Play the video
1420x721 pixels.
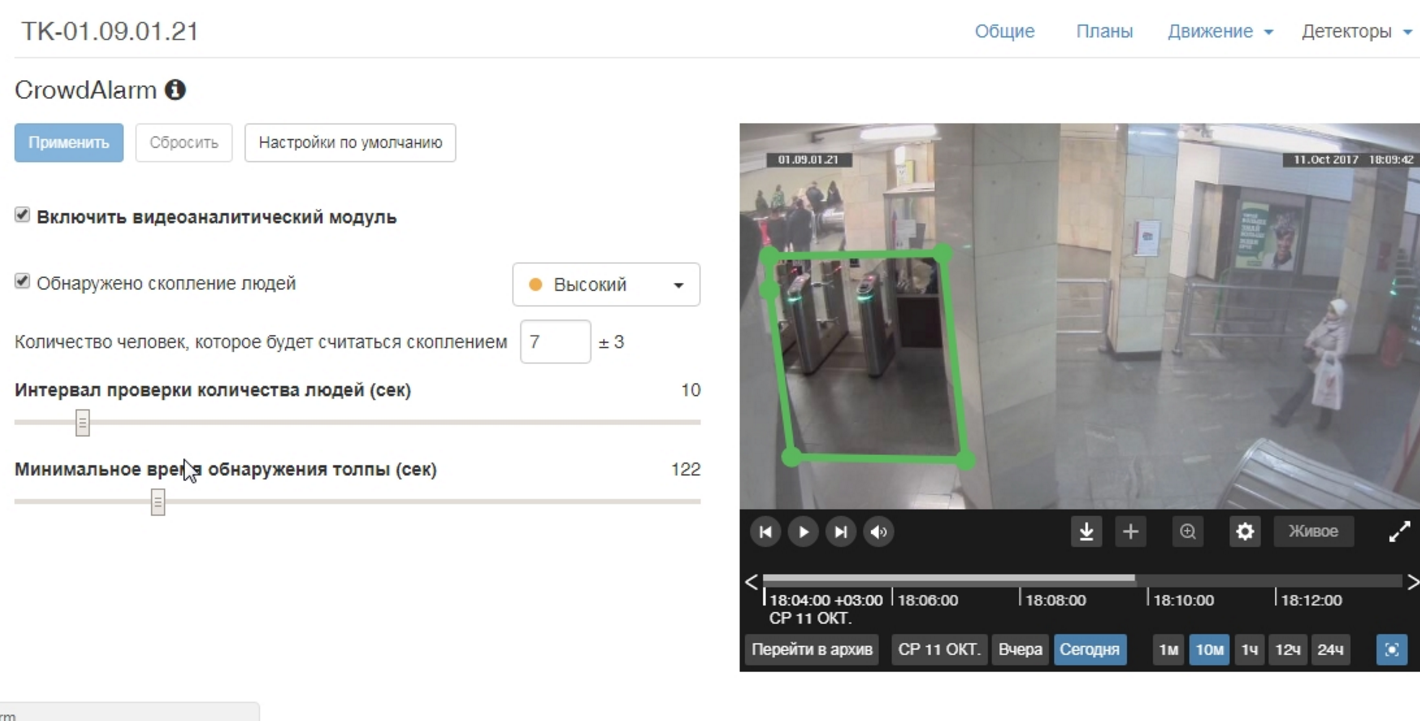[x=803, y=532]
